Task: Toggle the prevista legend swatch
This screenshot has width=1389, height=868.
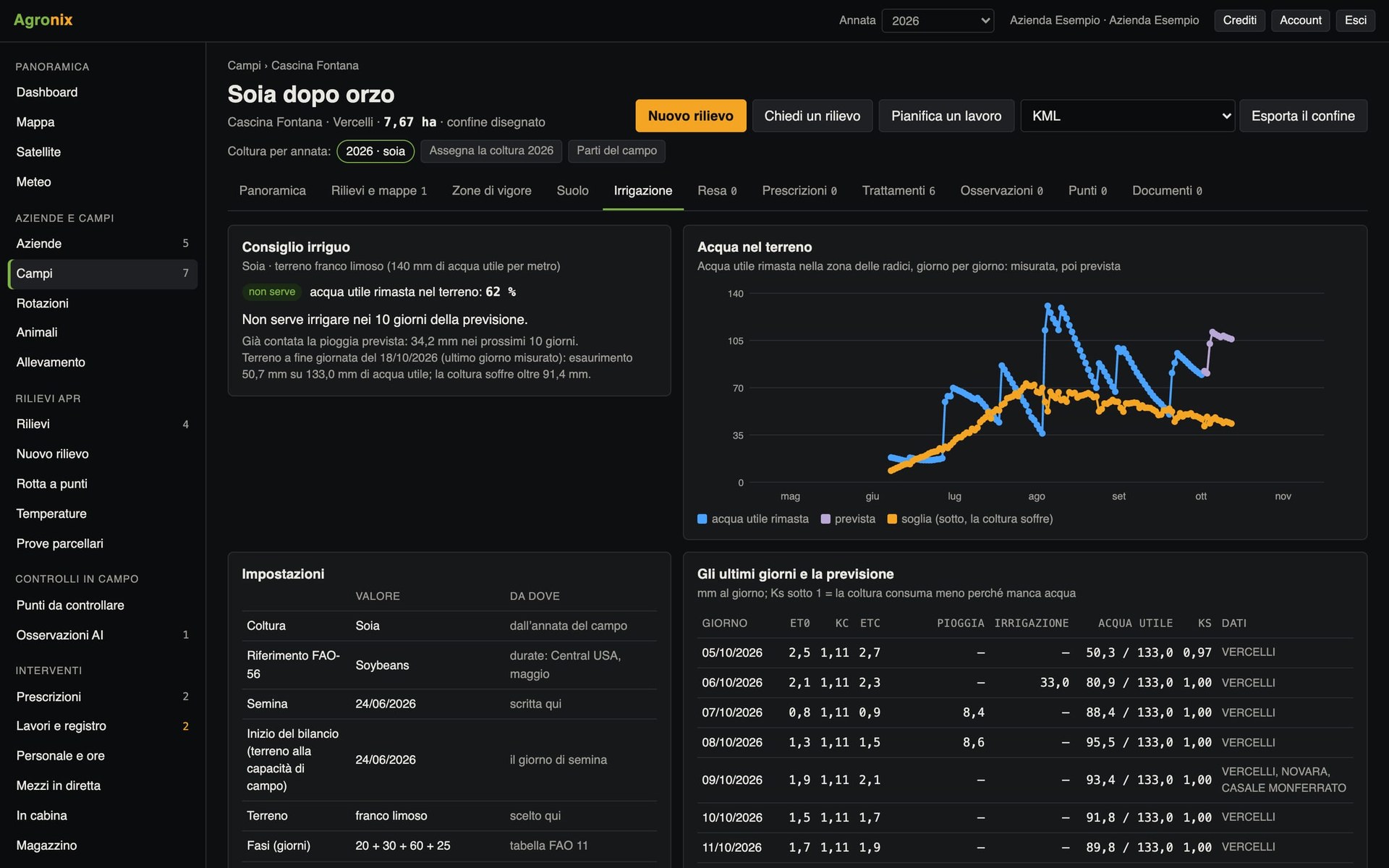Action: (825, 519)
